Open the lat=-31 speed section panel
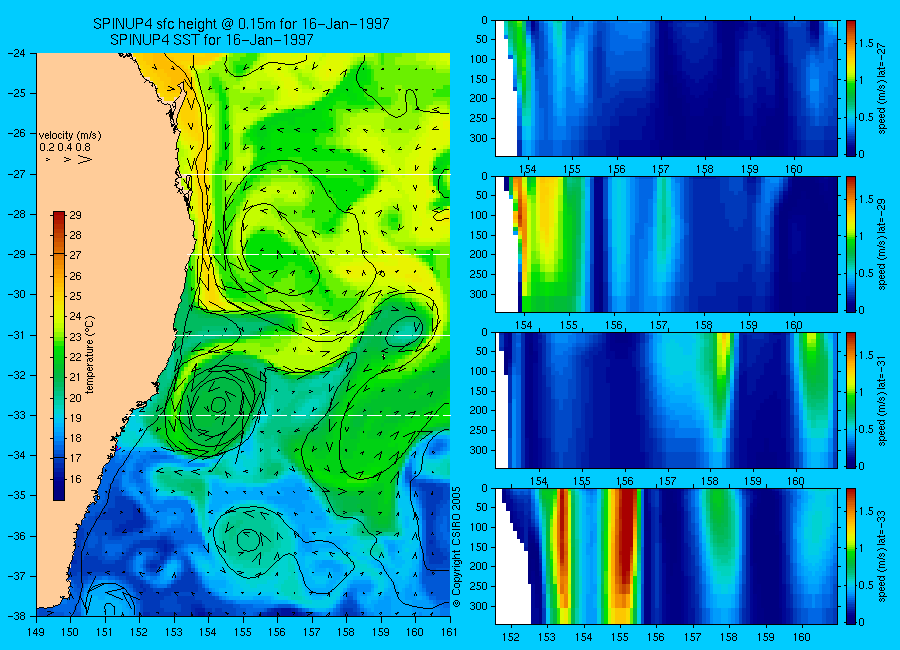This screenshot has width=900, height=650. click(666, 400)
